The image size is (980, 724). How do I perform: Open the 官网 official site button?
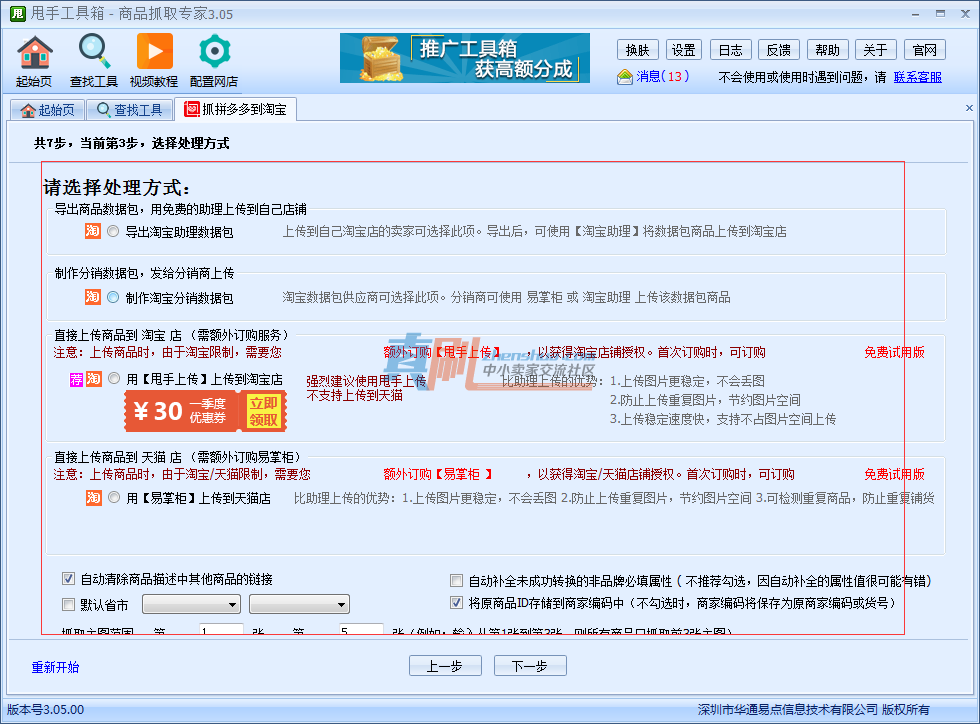click(925, 49)
